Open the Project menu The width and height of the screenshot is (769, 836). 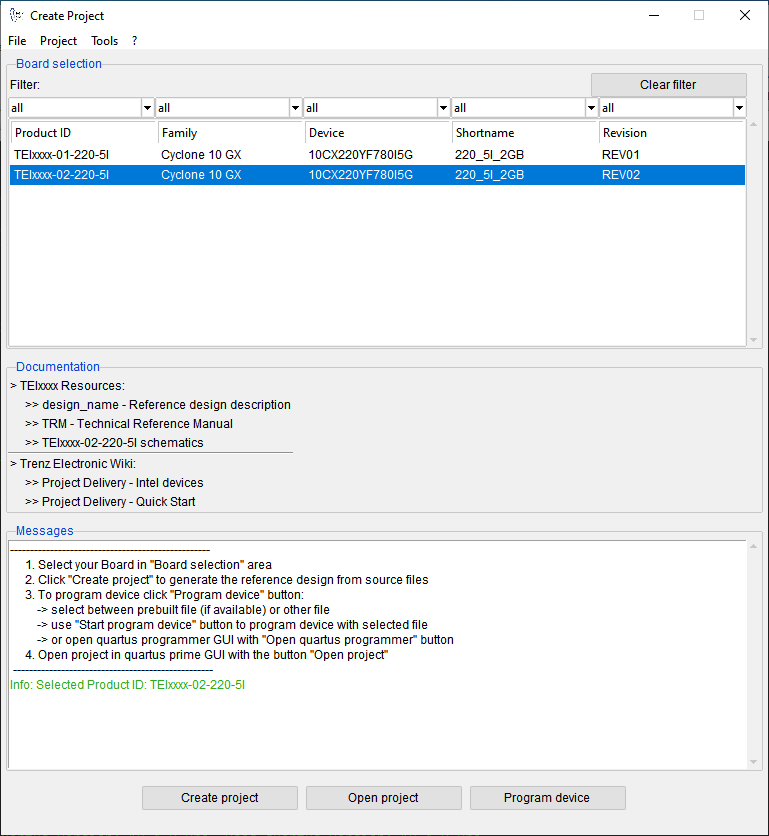(x=58, y=41)
